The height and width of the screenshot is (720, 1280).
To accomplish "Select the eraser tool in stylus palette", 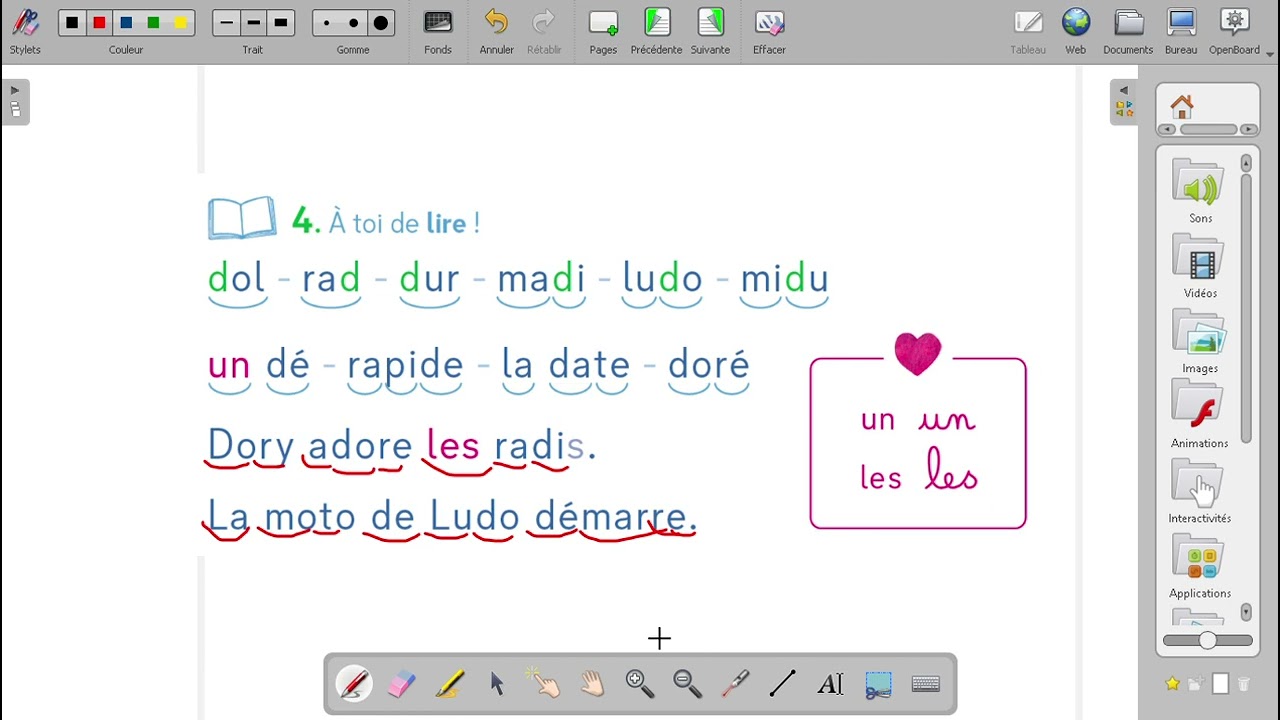I will (401, 684).
